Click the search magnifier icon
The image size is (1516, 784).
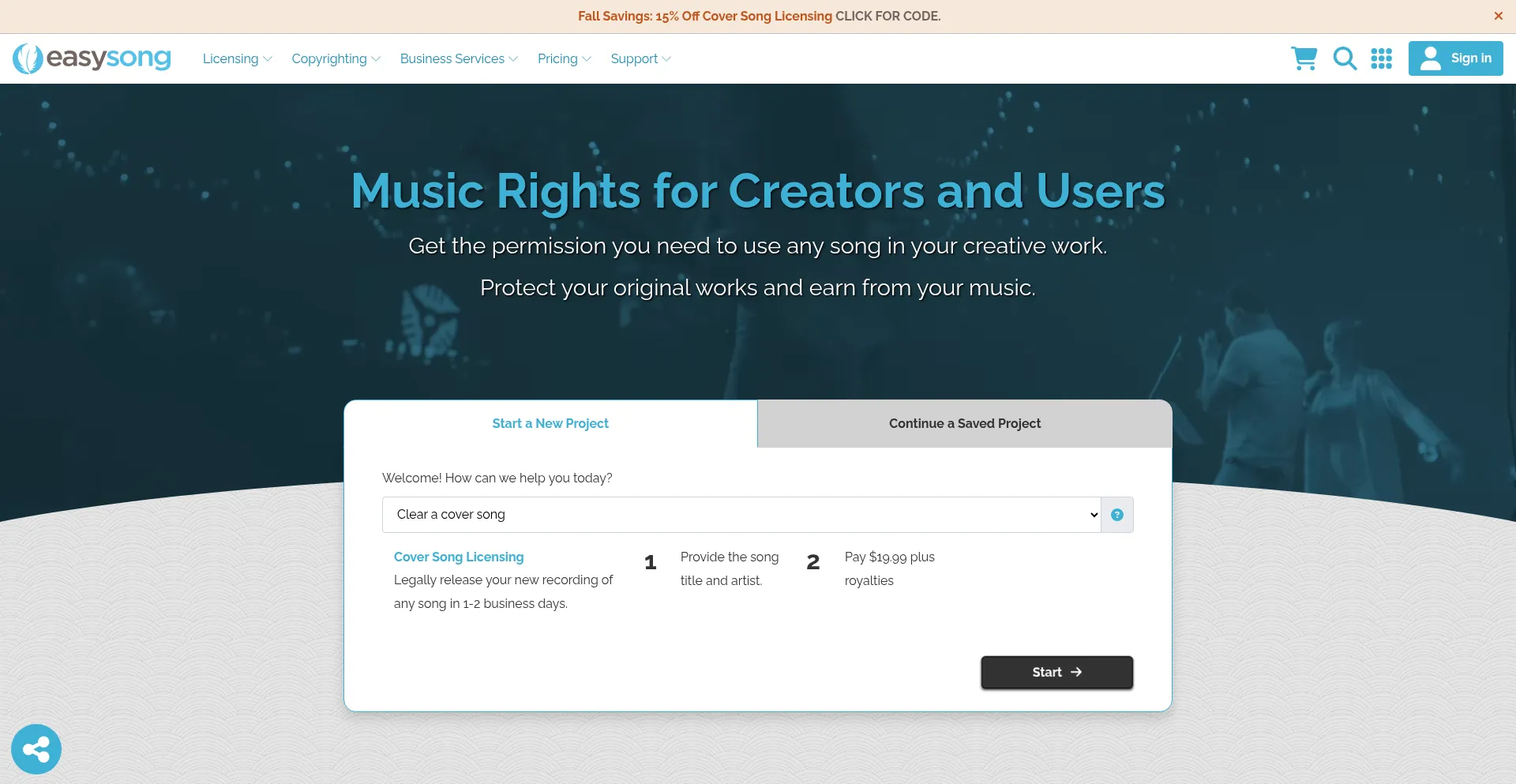(1345, 58)
